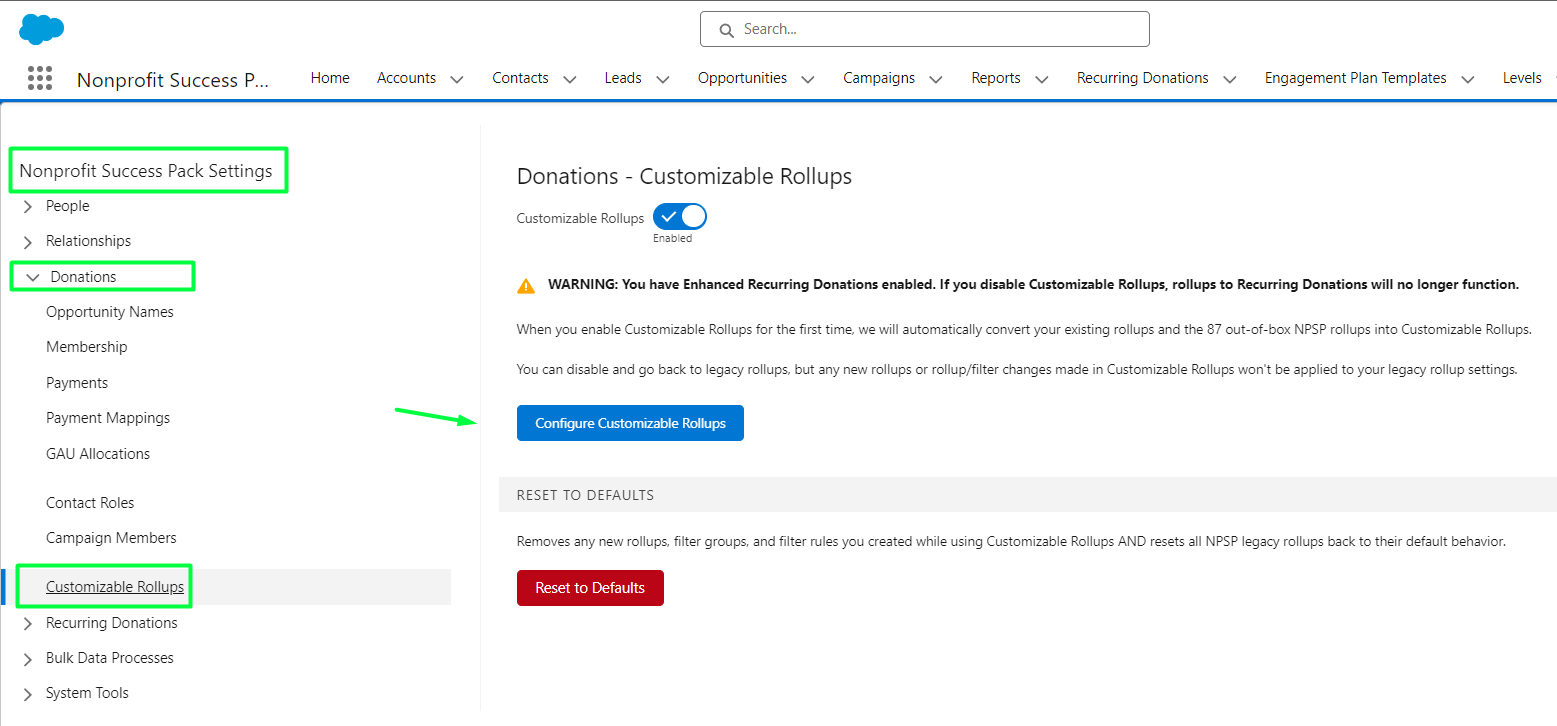The image size is (1557, 726).
Task: Click Configure Customizable Rollups button
Action: 630,423
